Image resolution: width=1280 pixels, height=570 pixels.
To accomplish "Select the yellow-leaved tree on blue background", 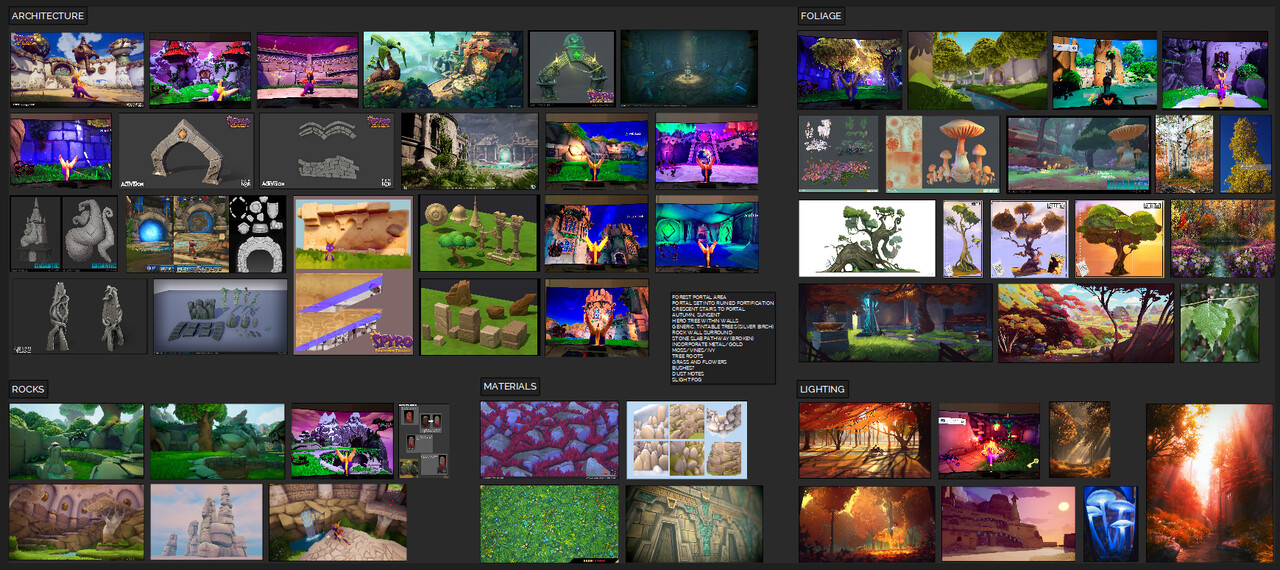I will pyautogui.click(x=1245, y=153).
